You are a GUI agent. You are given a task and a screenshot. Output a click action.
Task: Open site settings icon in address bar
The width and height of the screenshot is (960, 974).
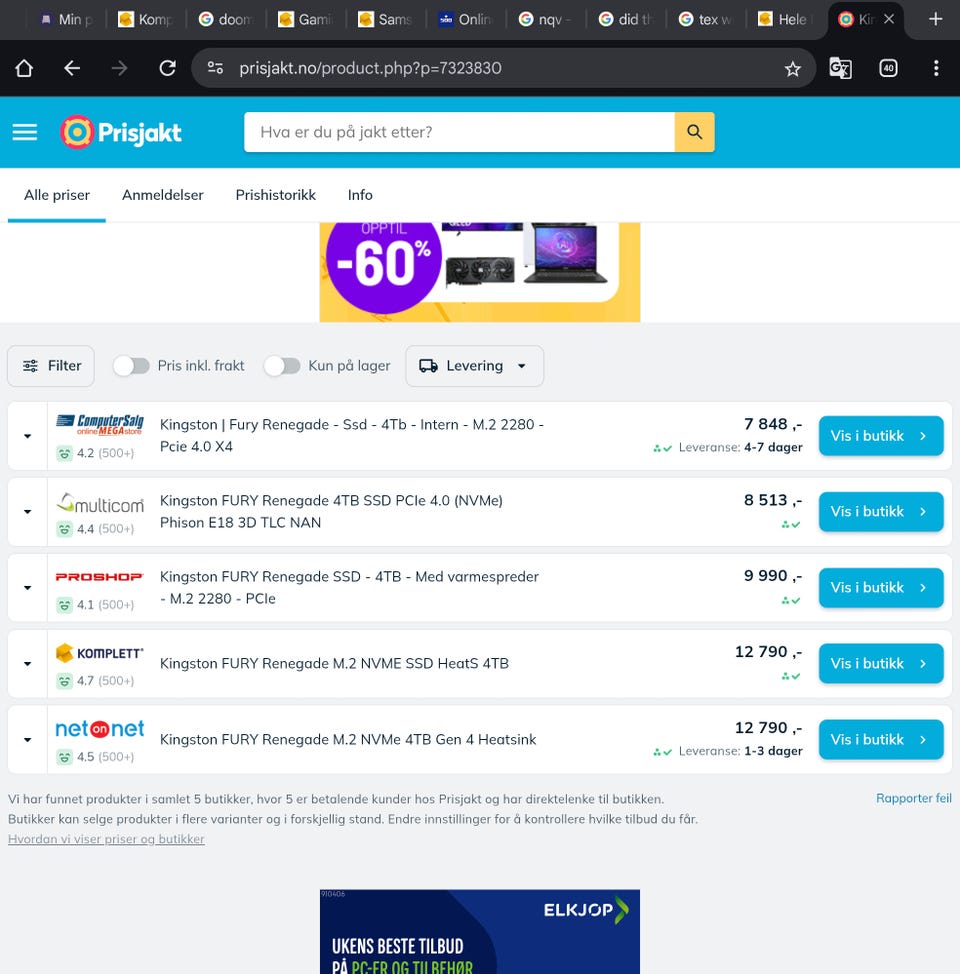[x=216, y=68]
